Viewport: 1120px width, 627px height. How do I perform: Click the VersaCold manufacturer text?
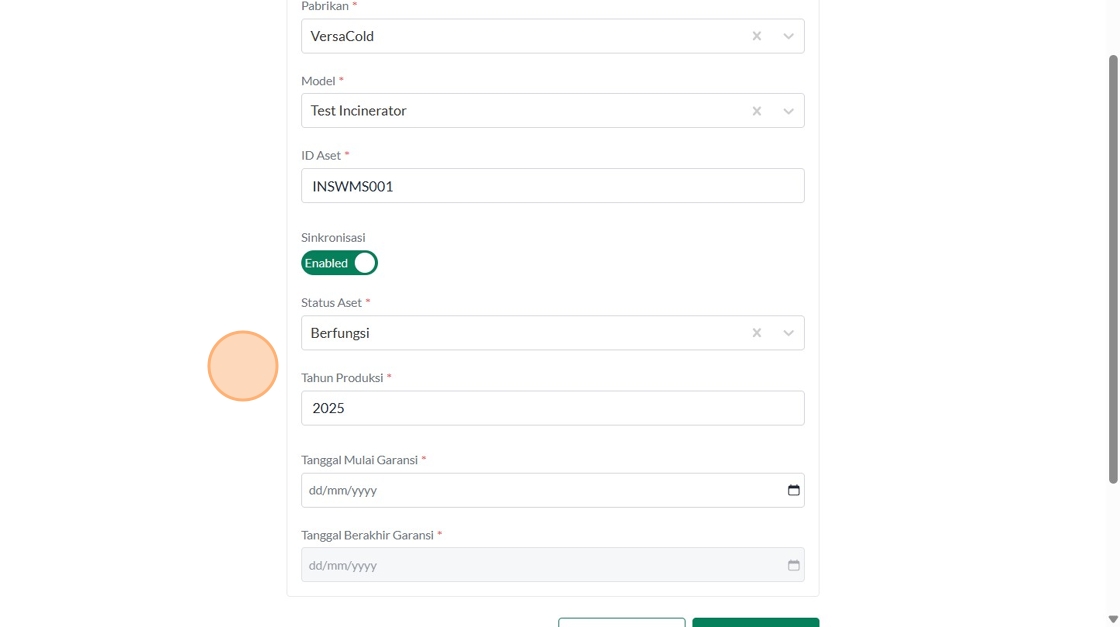(x=342, y=36)
